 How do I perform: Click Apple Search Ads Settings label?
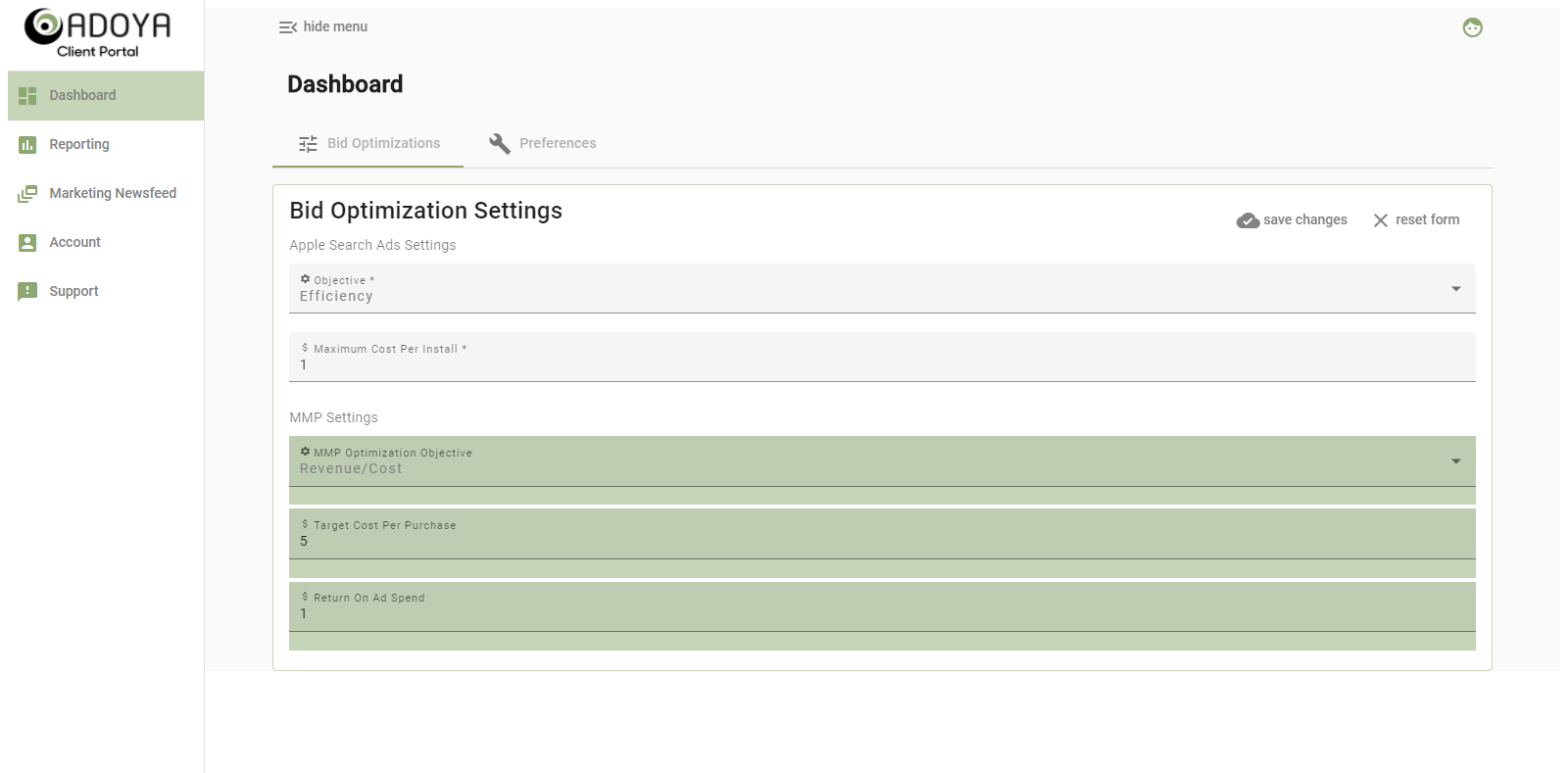coord(372,246)
